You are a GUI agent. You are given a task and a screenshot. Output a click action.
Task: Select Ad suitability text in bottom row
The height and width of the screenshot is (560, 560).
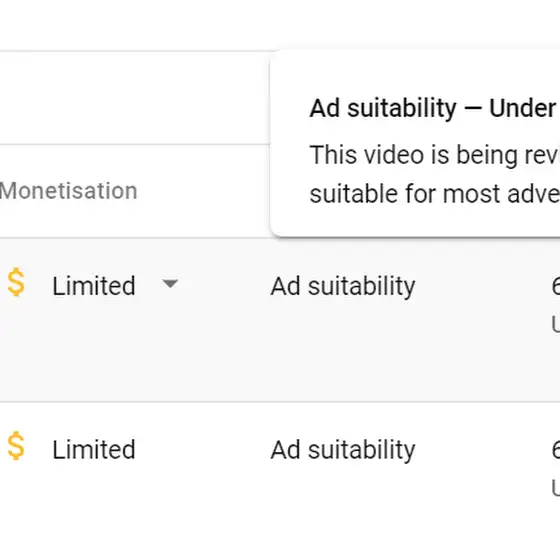coord(343,450)
